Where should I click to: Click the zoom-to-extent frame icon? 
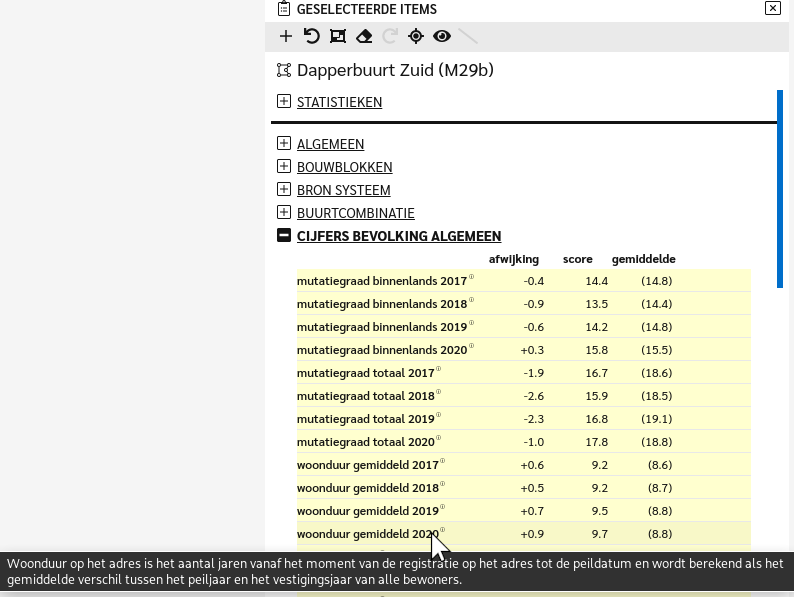(x=338, y=36)
